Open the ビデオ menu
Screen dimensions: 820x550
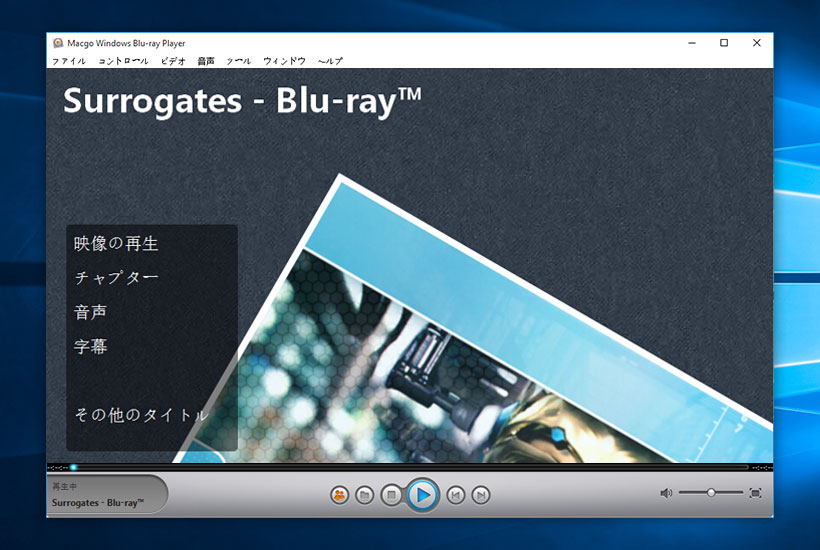pos(173,61)
